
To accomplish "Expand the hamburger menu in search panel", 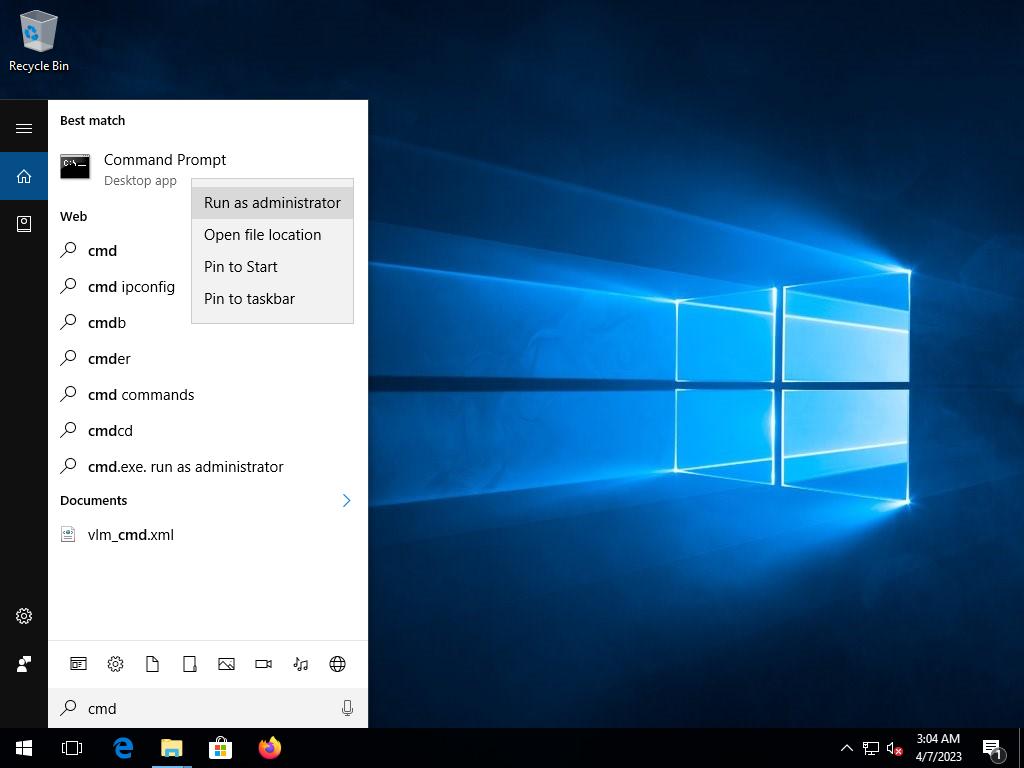I will (24, 128).
